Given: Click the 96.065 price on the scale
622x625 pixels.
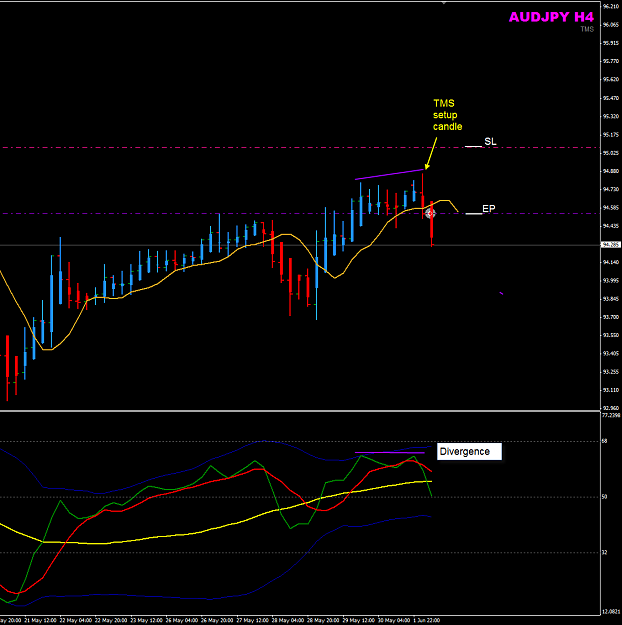Looking at the screenshot, I should click(x=610, y=25).
